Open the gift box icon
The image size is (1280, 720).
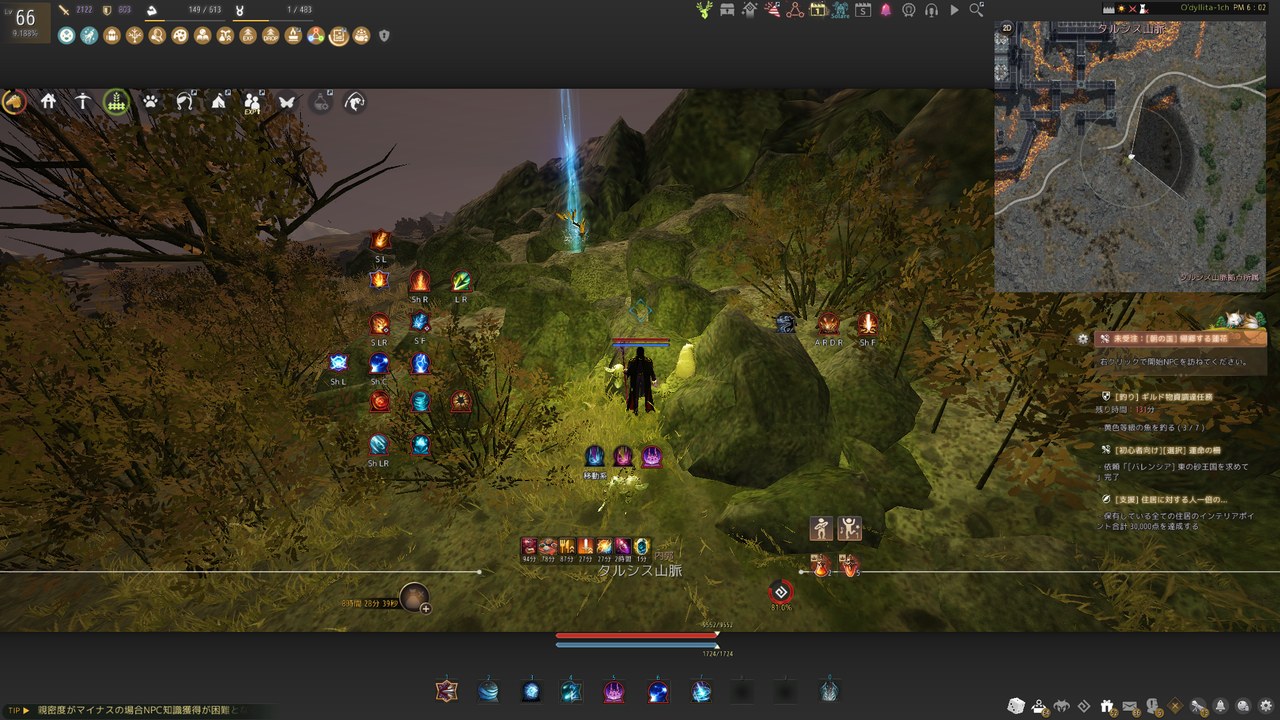click(x=1107, y=706)
